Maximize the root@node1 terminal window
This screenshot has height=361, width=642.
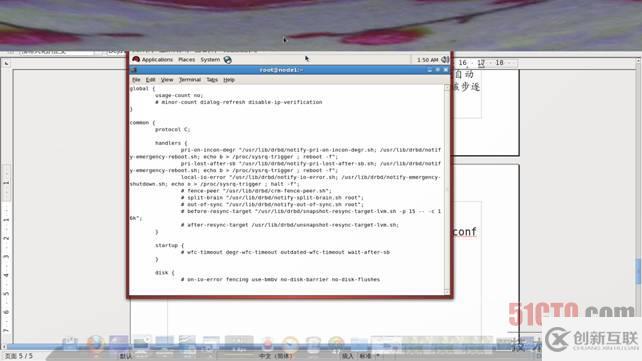pyautogui.click(x=438, y=70)
